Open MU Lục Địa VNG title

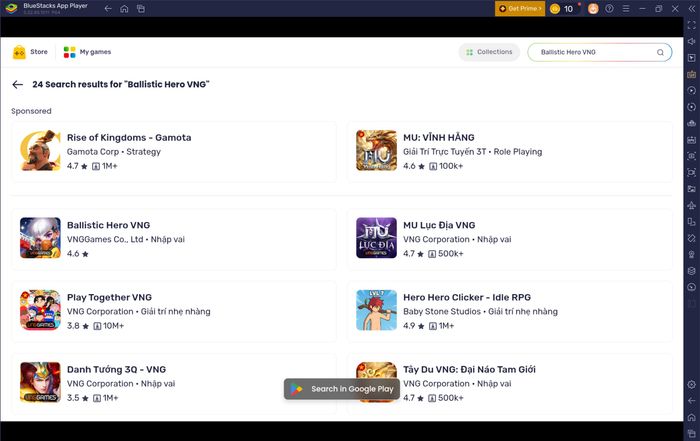tap(439, 225)
